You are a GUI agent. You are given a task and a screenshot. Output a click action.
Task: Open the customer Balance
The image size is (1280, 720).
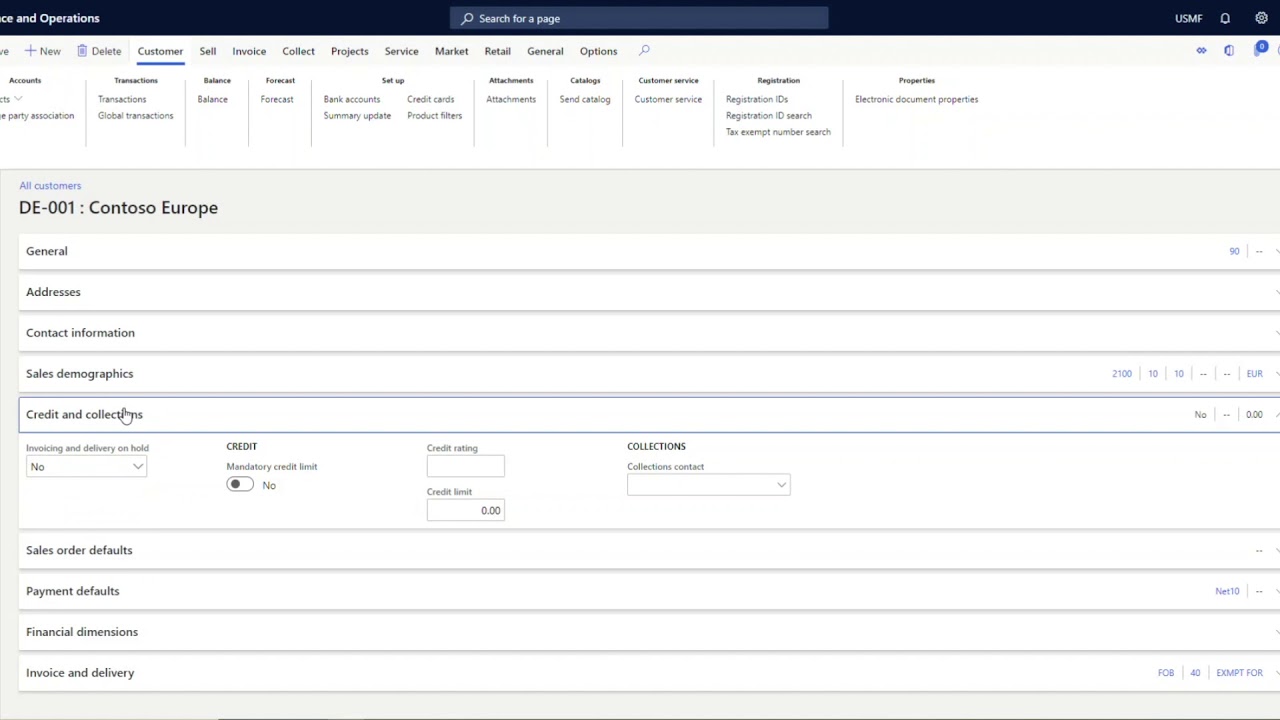[212, 99]
